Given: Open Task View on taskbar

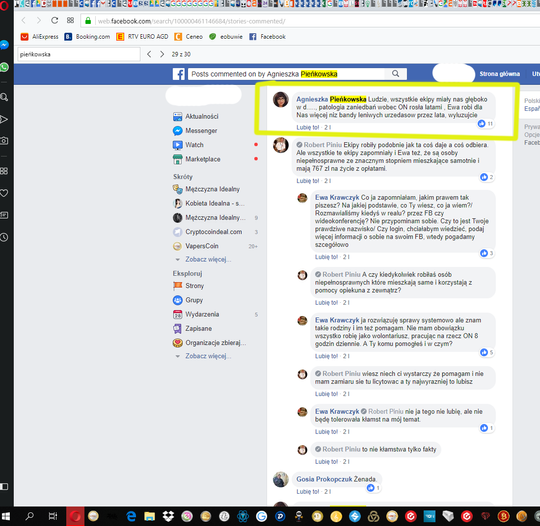Looking at the screenshot, I should pyautogui.click(x=53, y=516).
